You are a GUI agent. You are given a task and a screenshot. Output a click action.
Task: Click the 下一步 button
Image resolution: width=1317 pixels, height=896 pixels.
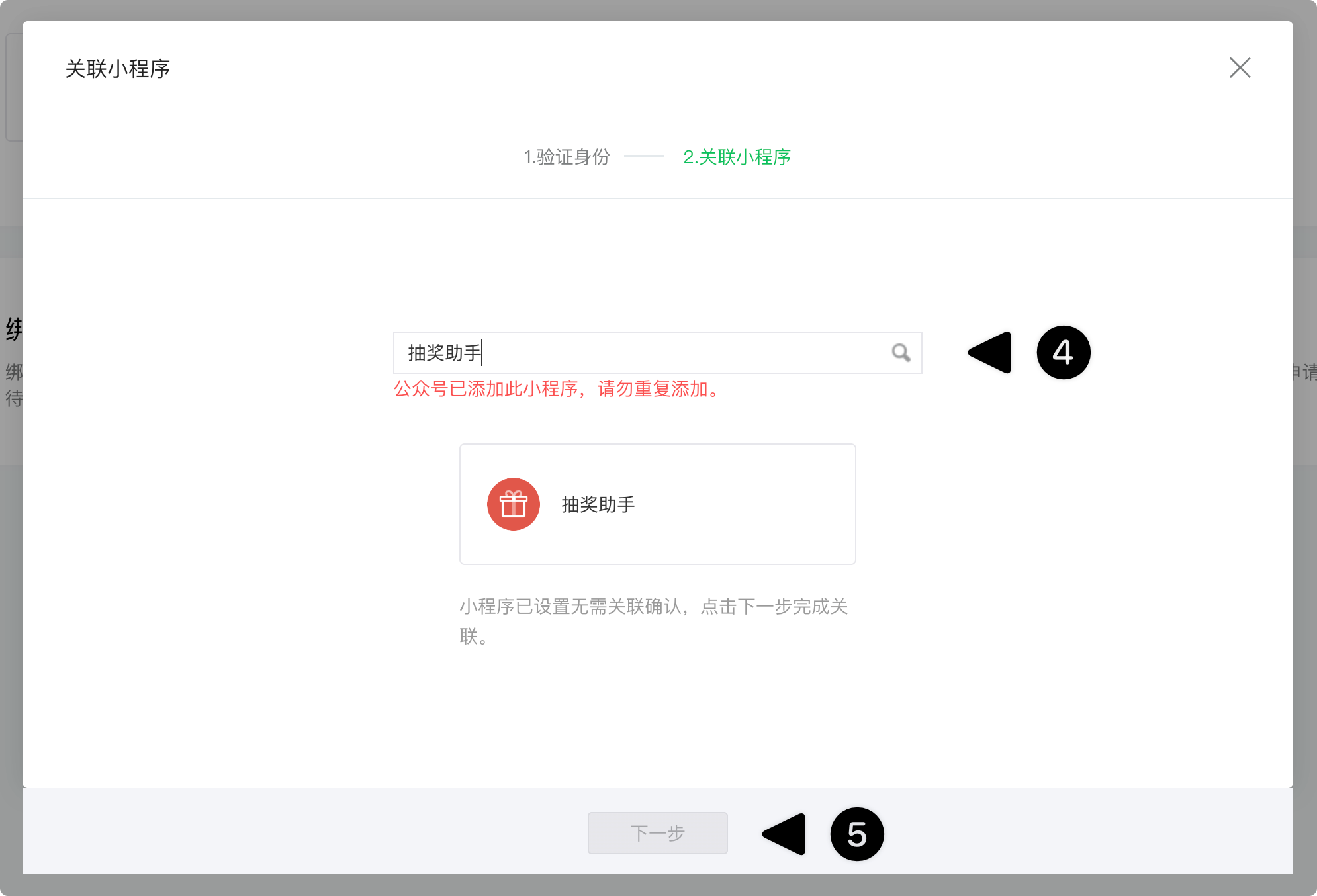coord(657,833)
